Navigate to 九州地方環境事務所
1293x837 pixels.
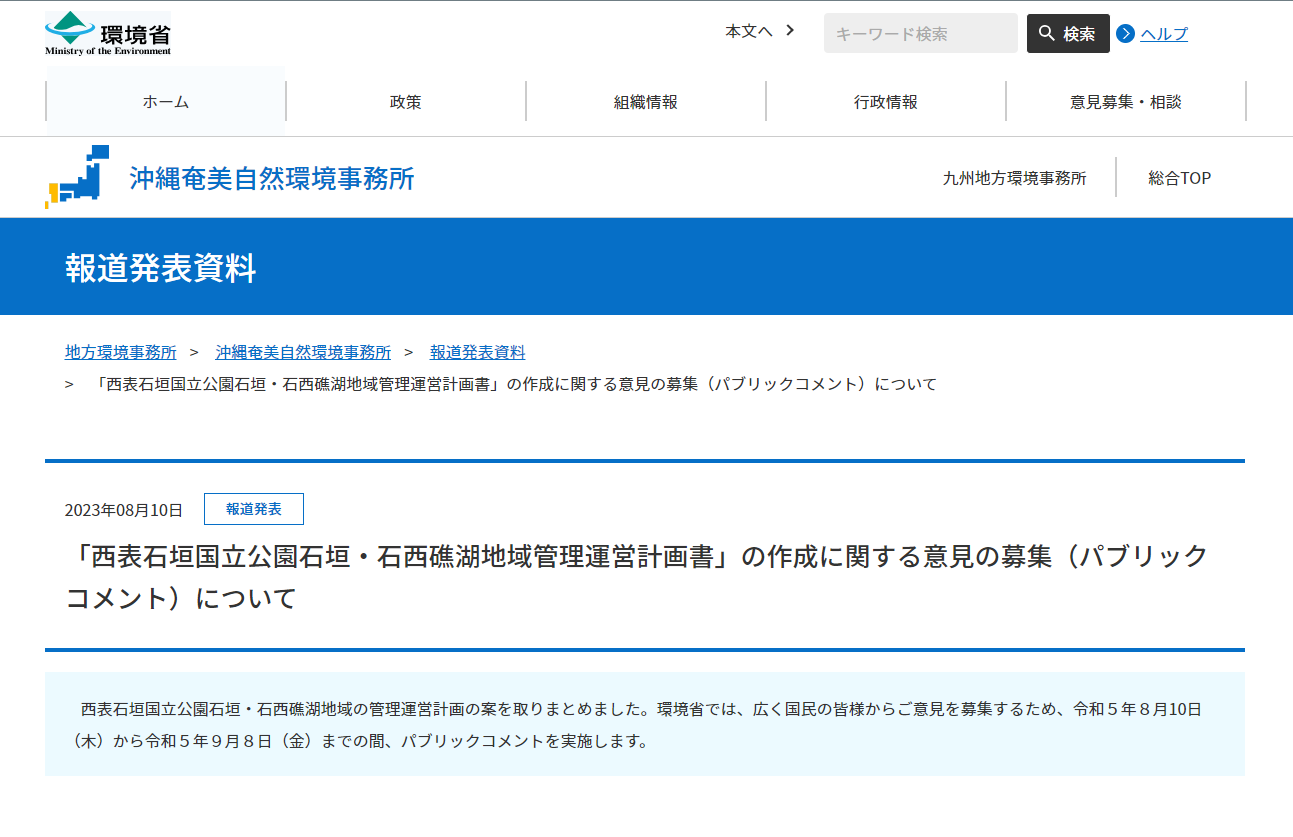tap(1013, 177)
